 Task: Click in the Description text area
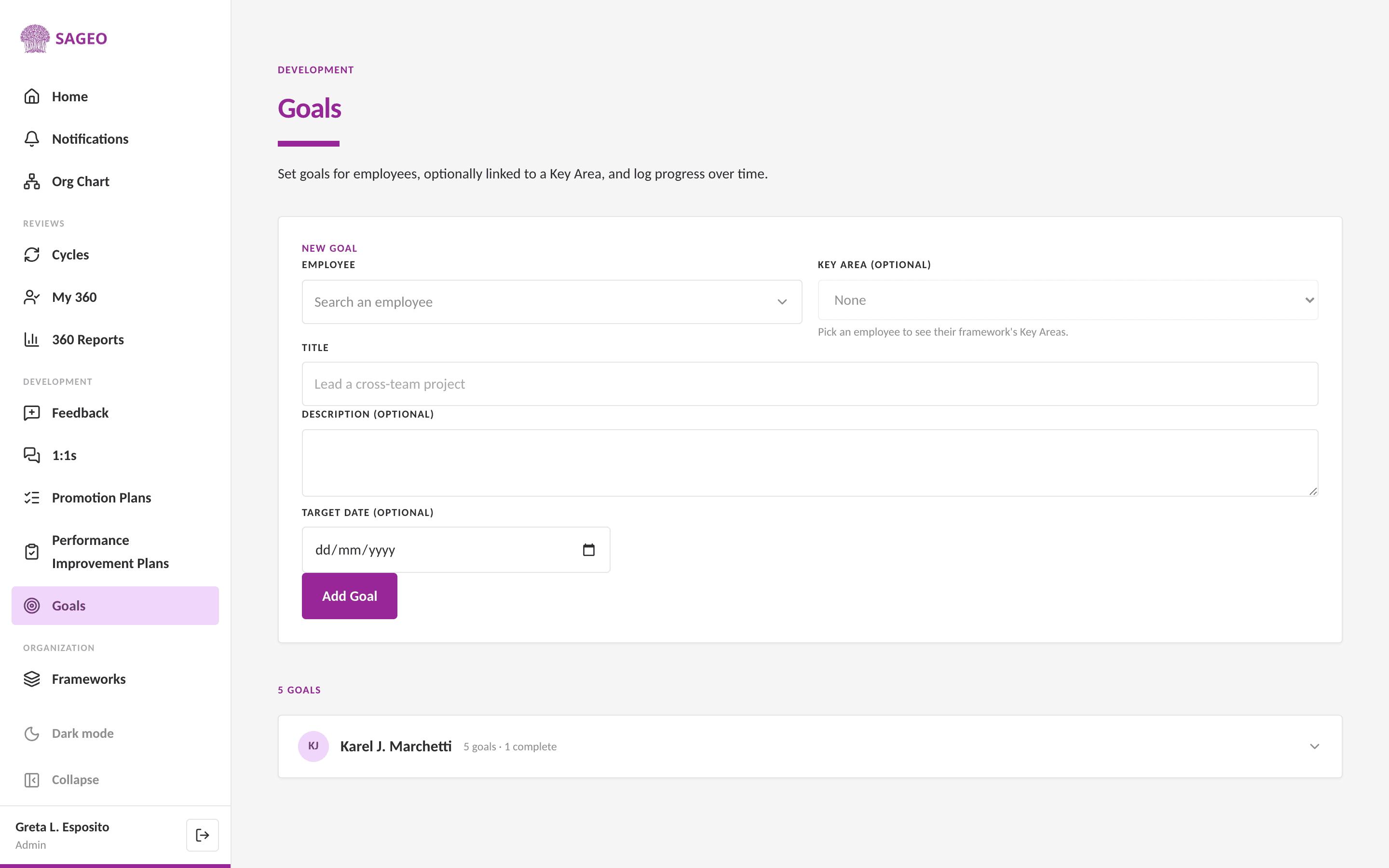click(810, 463)
